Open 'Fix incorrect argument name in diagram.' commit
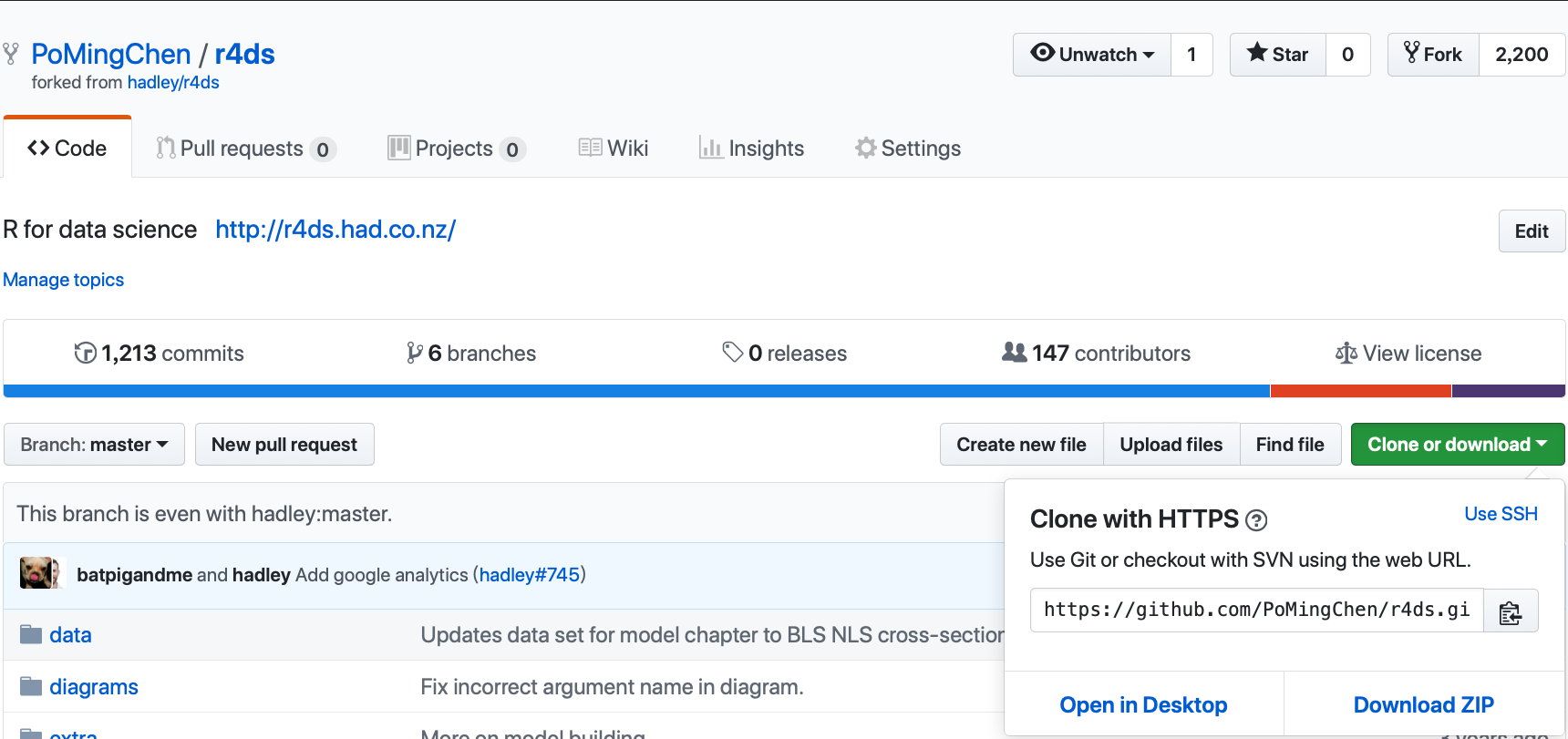Image resolution: width=1568 pixels, height=739 pixels. click(612, 687)
